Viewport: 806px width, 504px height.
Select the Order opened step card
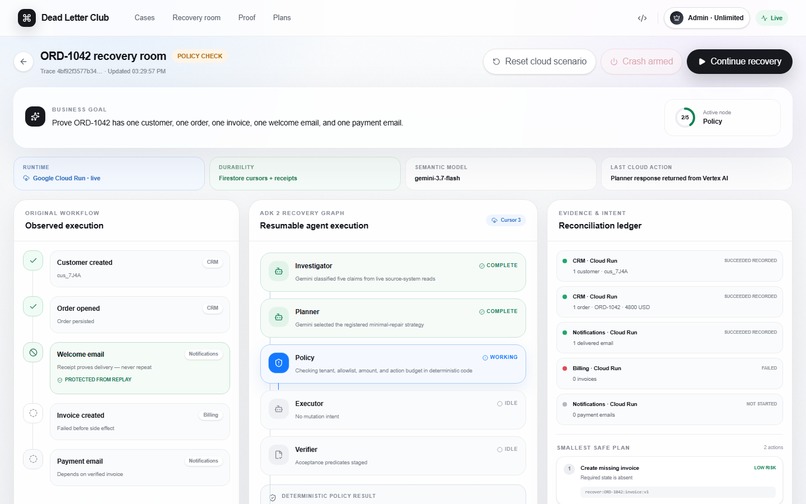[140, 314]
